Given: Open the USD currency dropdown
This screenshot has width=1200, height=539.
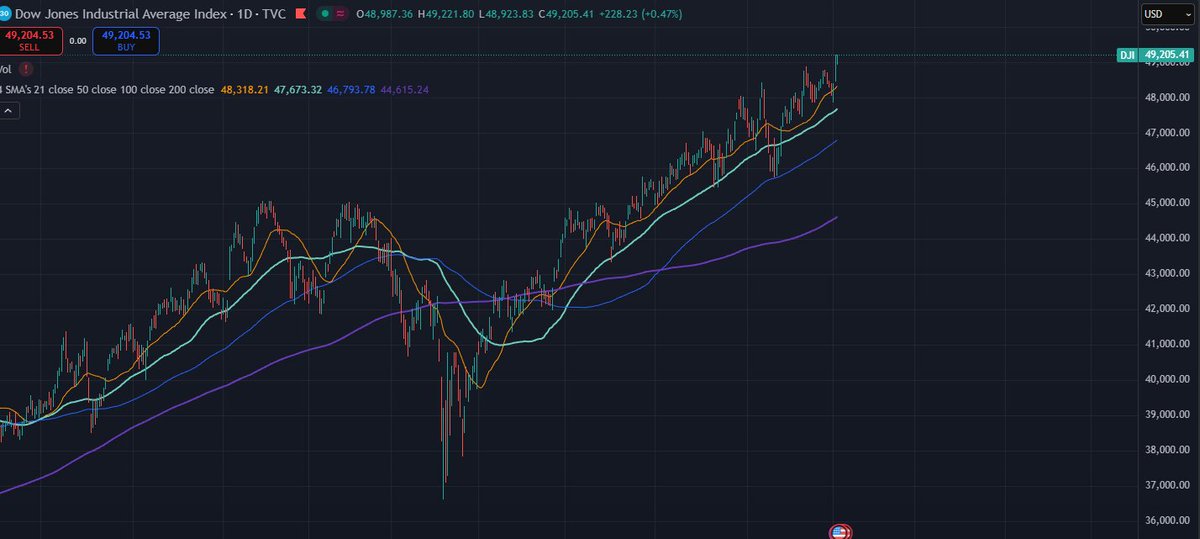Looking at the screenshot, I should click(x=1166, y=15).
